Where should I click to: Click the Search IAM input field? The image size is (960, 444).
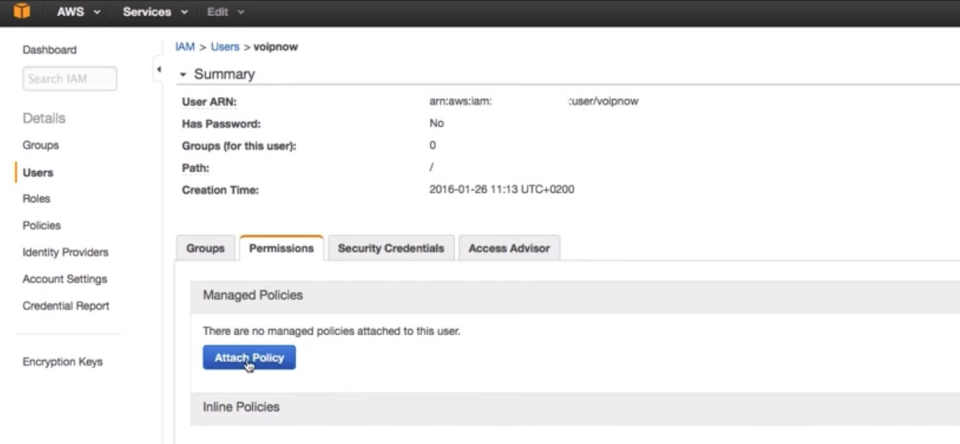pos(69,79)
